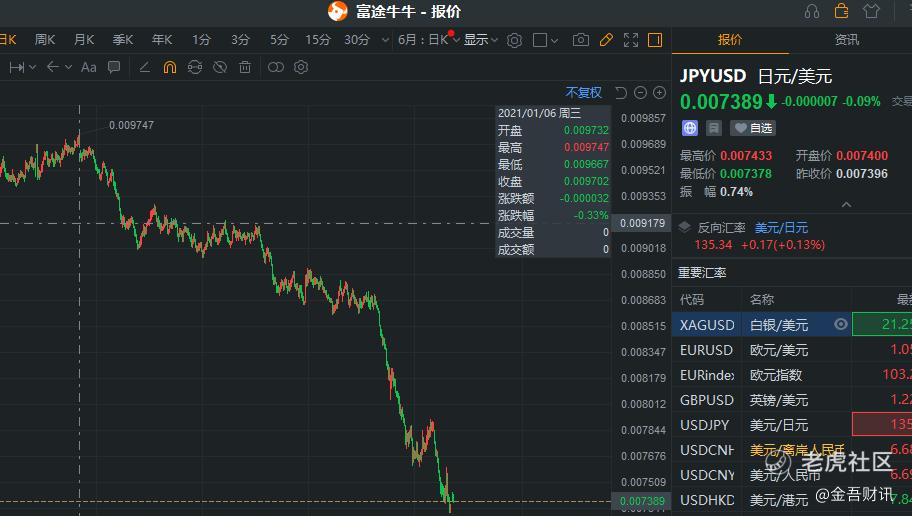912x516 pixels.
Task: Select EURindex 欧元指数 row
Action: 792,375
